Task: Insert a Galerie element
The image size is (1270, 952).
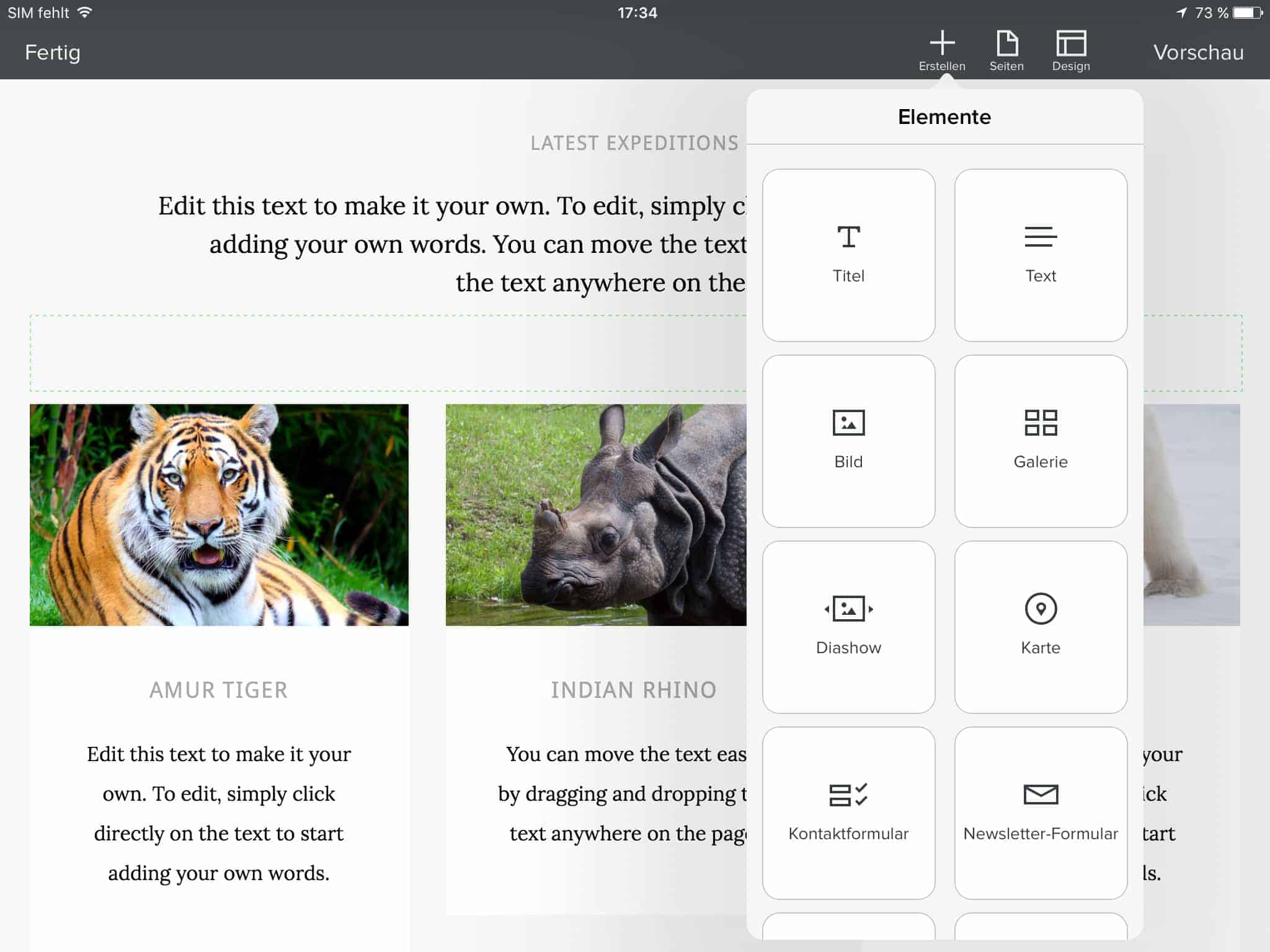Action: (1041, 441)
